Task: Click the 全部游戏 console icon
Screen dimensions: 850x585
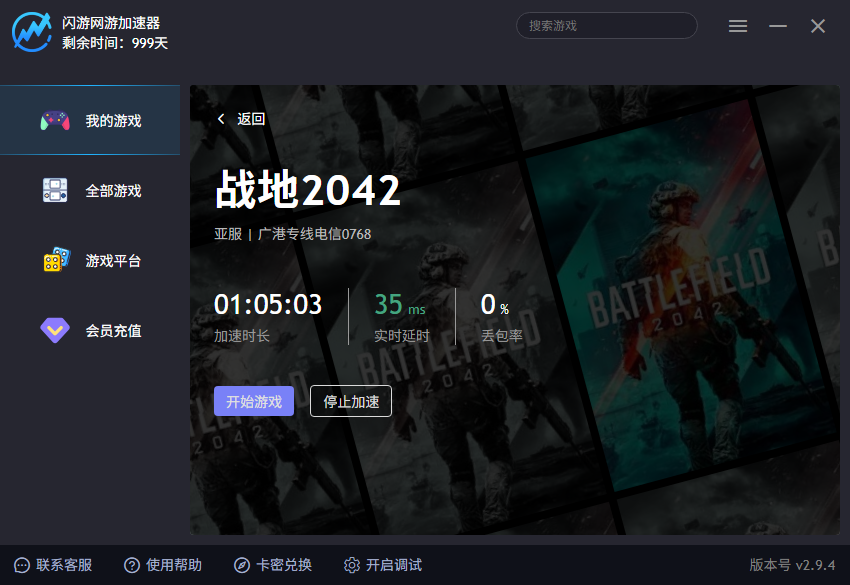Action: pyautogui.click(x=55, y=191)
